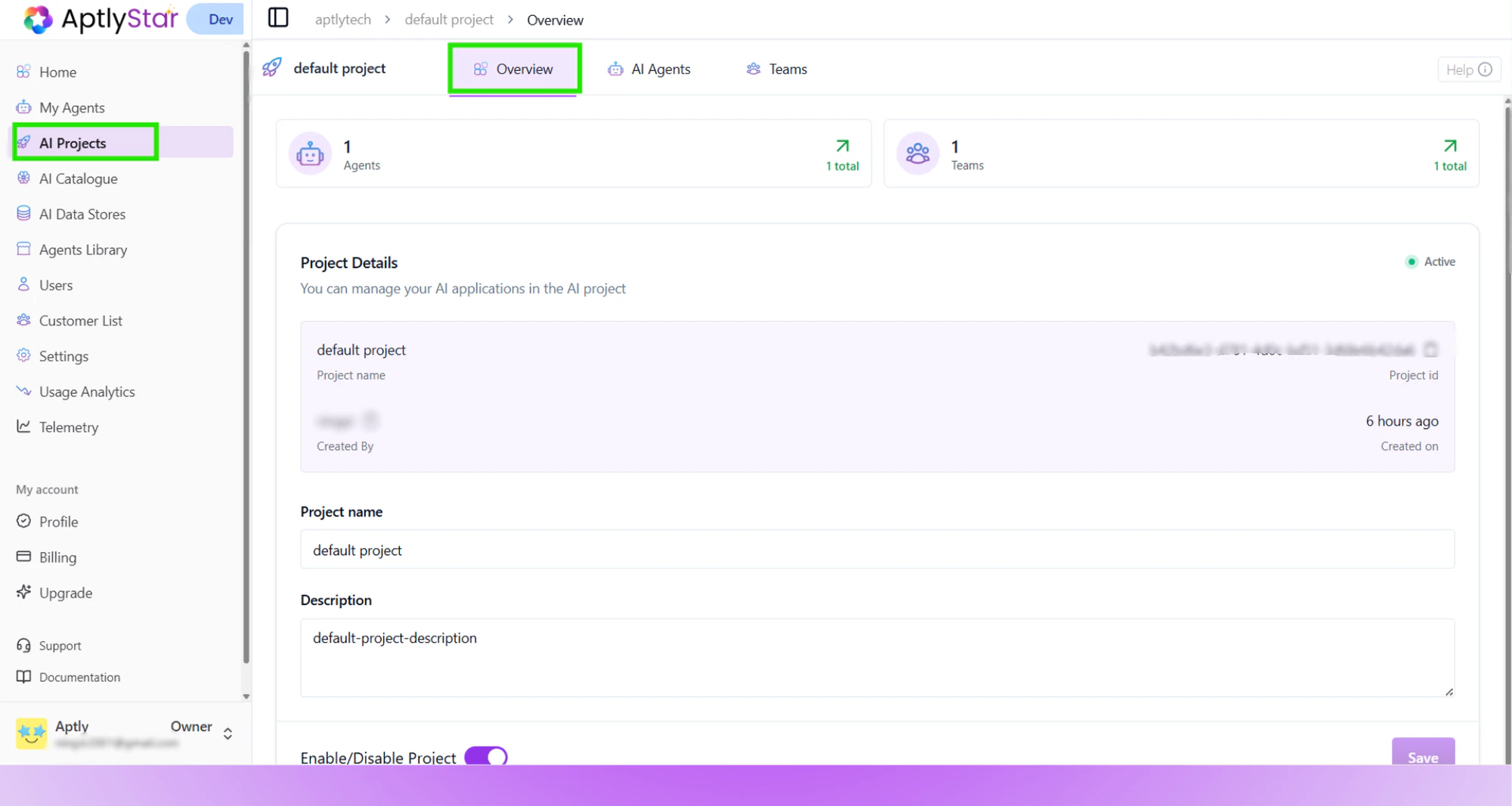Open Agents via arrow icon
The height and width of the screenshot is (806, 1512).
[842, 146]
